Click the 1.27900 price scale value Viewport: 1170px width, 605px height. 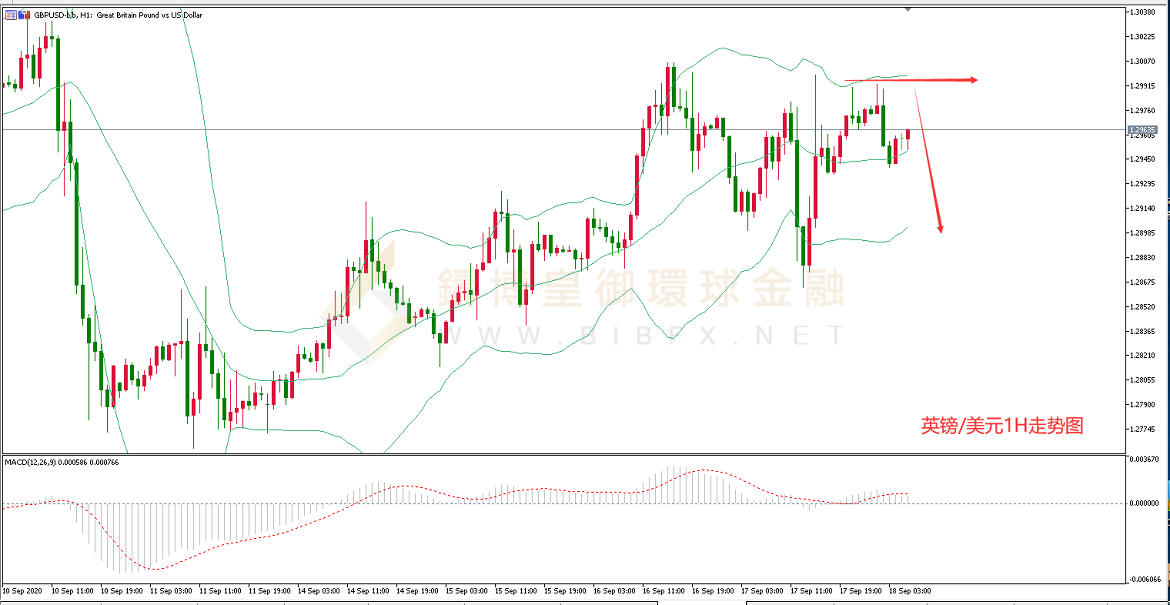1143,404
